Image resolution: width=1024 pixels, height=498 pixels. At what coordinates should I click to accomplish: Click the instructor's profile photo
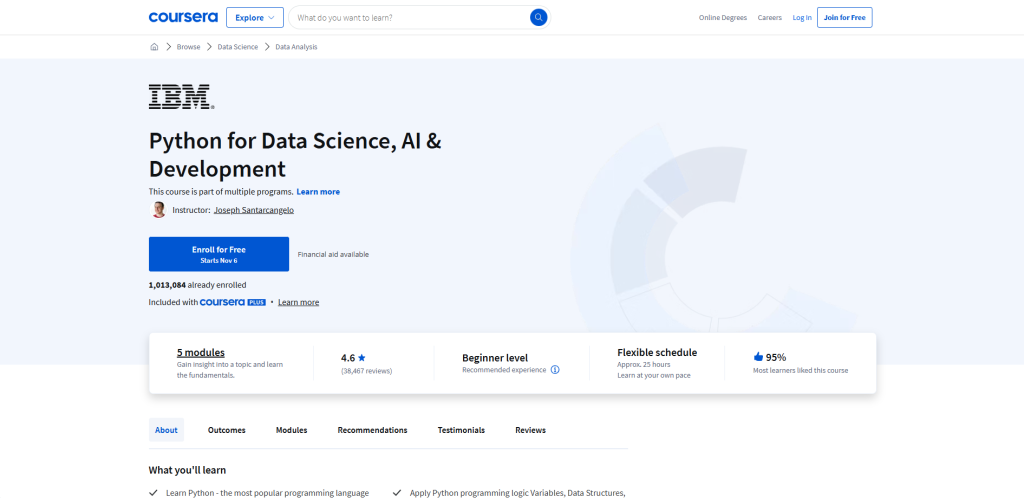158,210
